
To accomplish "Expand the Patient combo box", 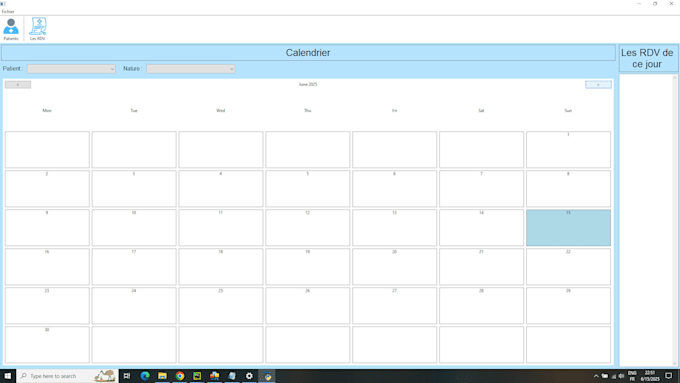I will coord(71,69).
